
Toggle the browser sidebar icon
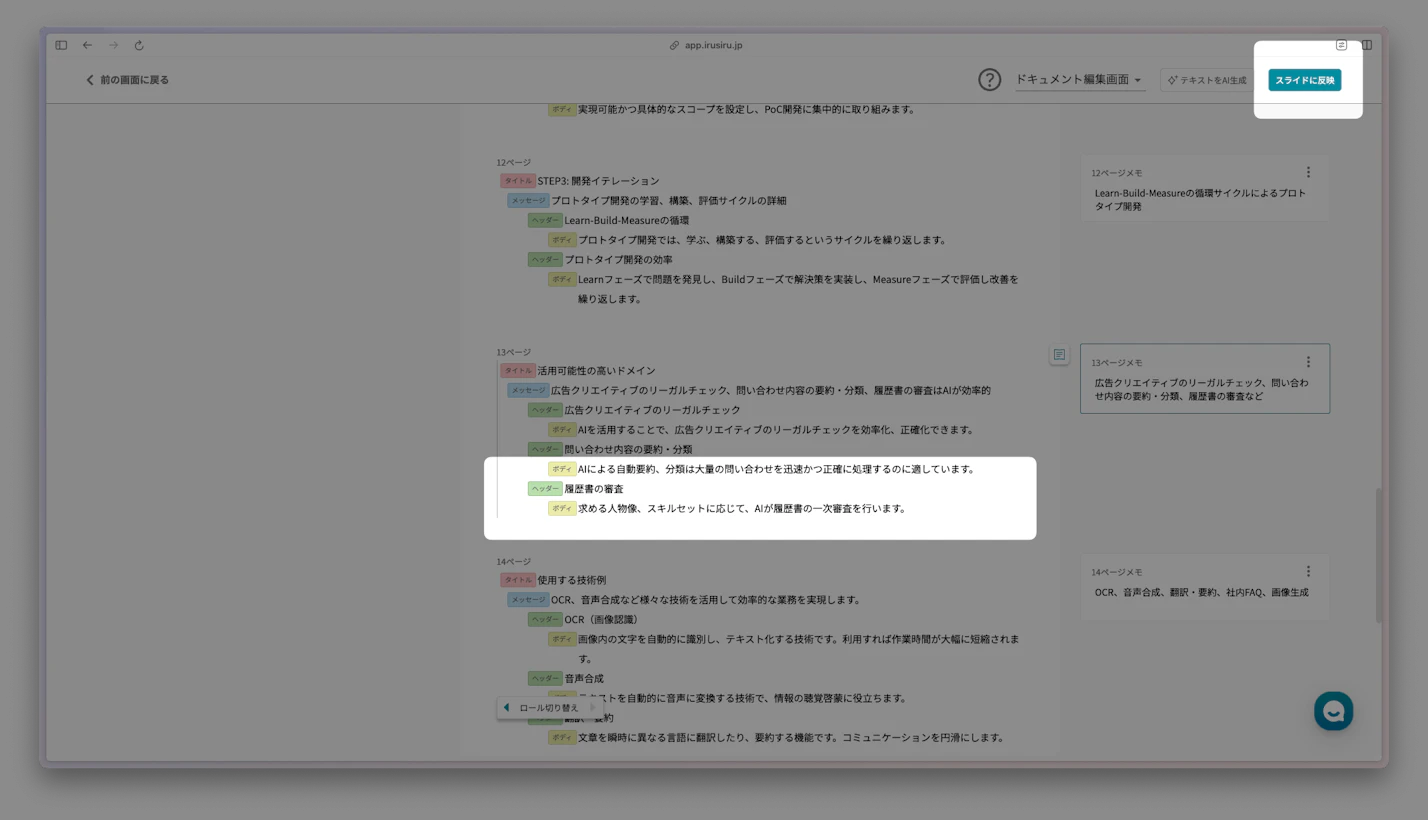point(61,45)
